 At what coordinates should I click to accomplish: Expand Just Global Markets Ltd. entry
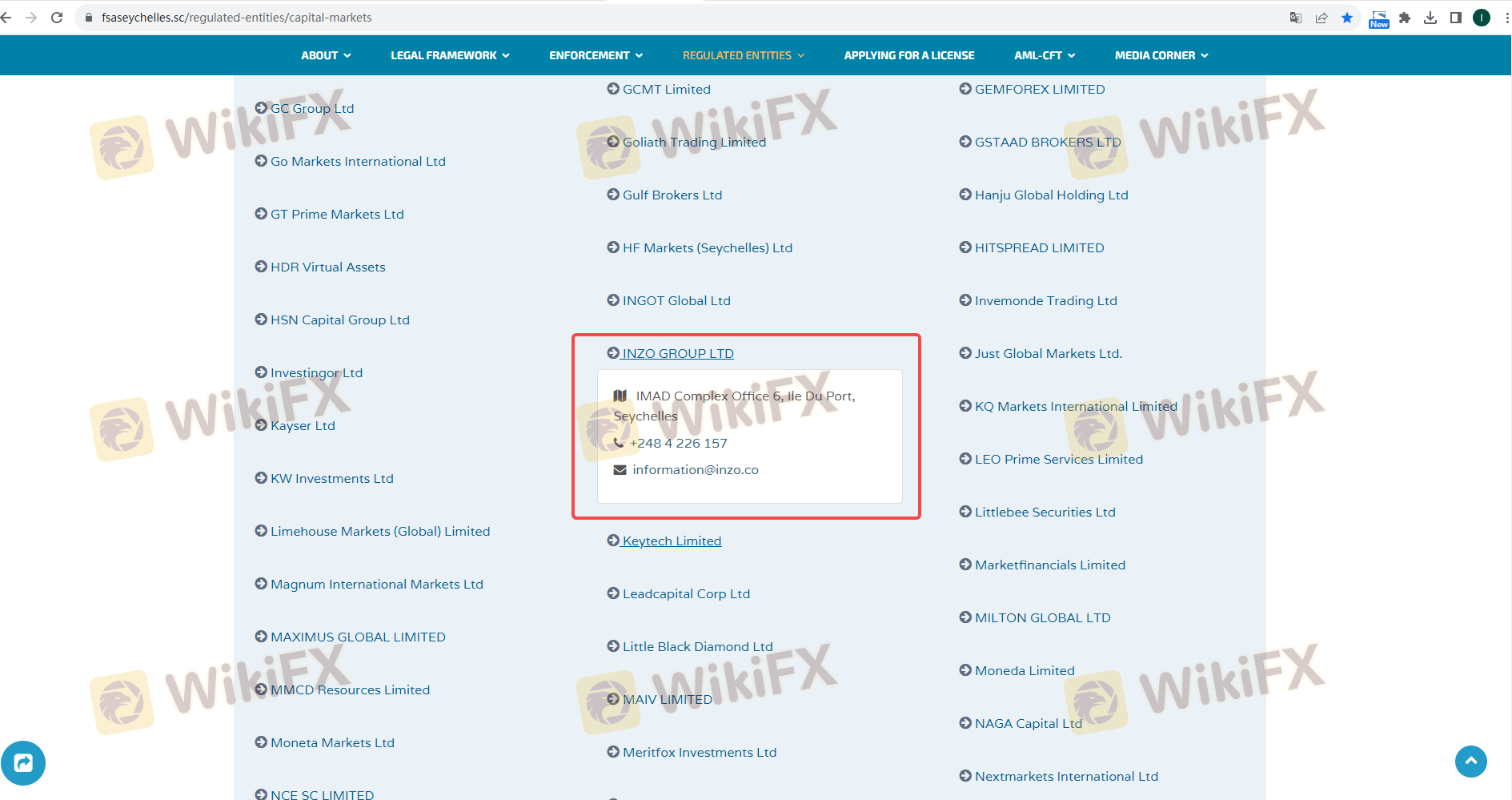(1049, 353)
